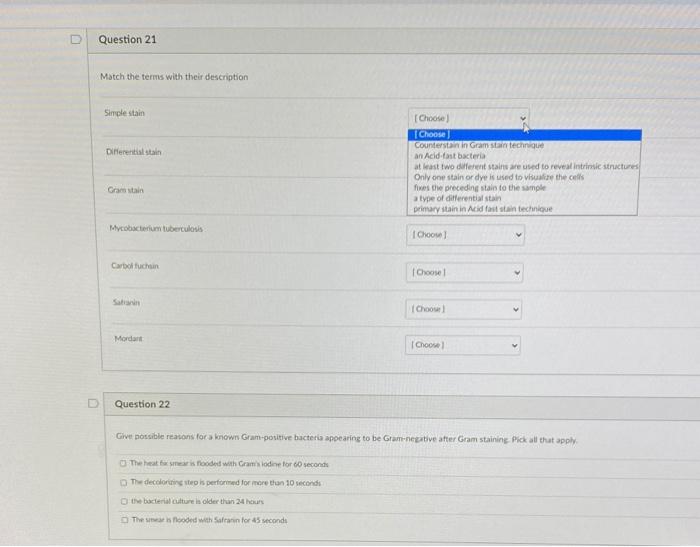Open the Safranin answer dropdown

(x=463, y=309)
